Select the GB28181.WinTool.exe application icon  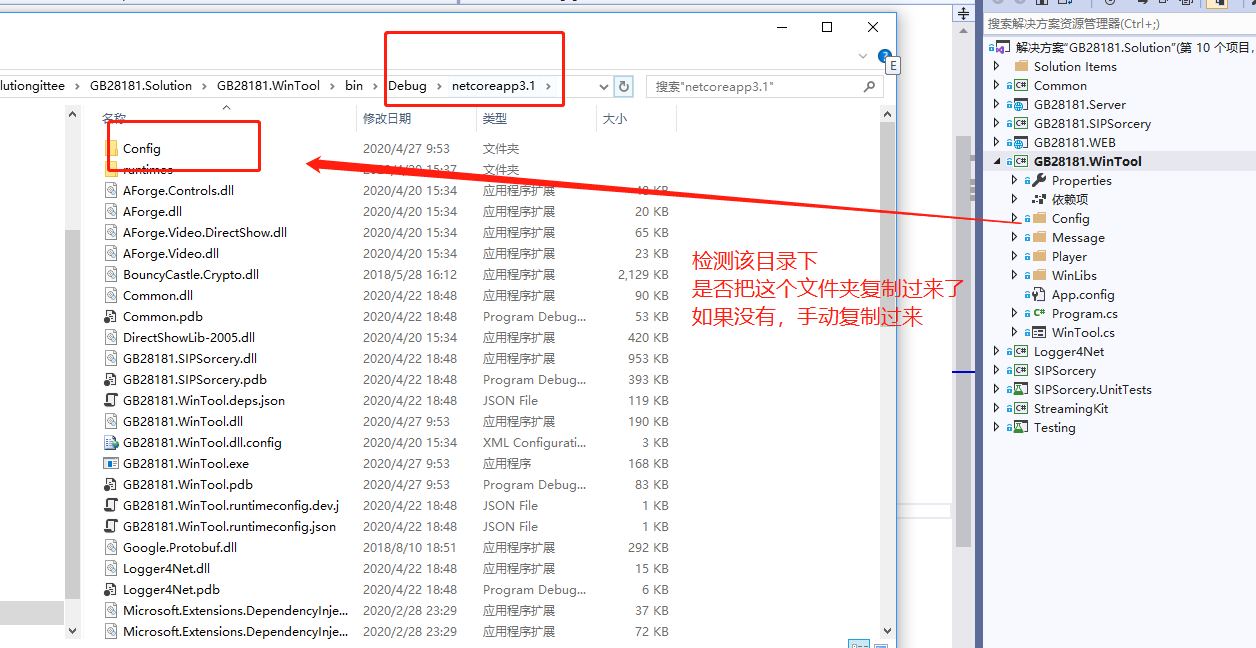coord(113,463)
